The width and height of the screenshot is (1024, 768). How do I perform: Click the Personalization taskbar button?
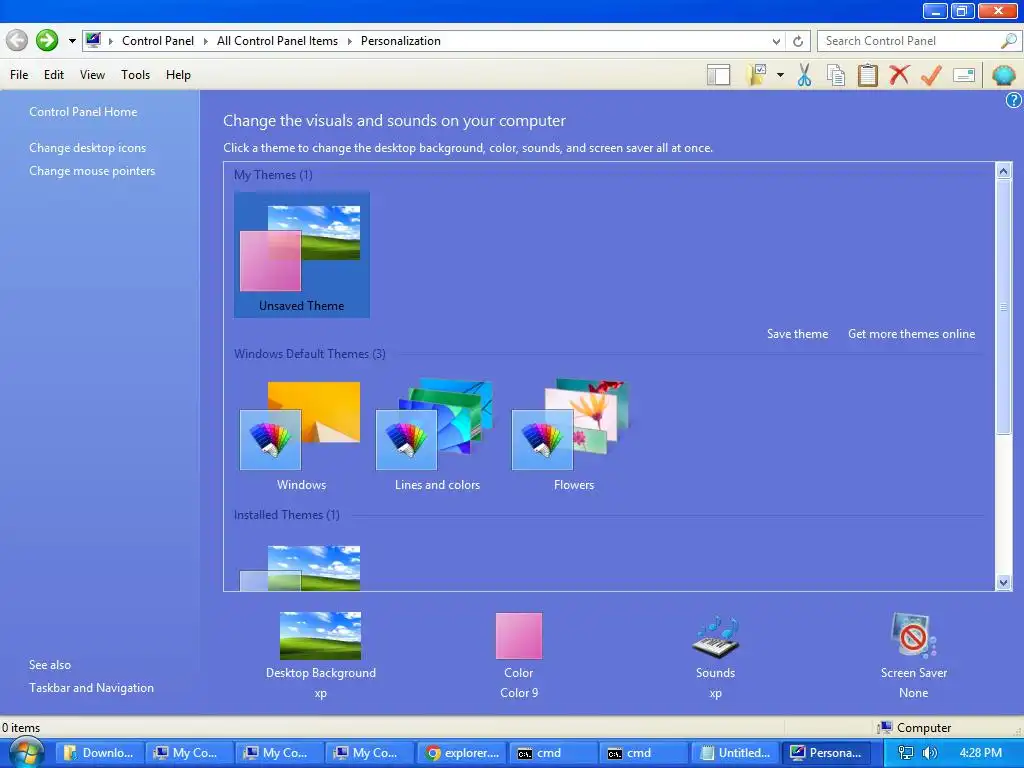[827, 753]
